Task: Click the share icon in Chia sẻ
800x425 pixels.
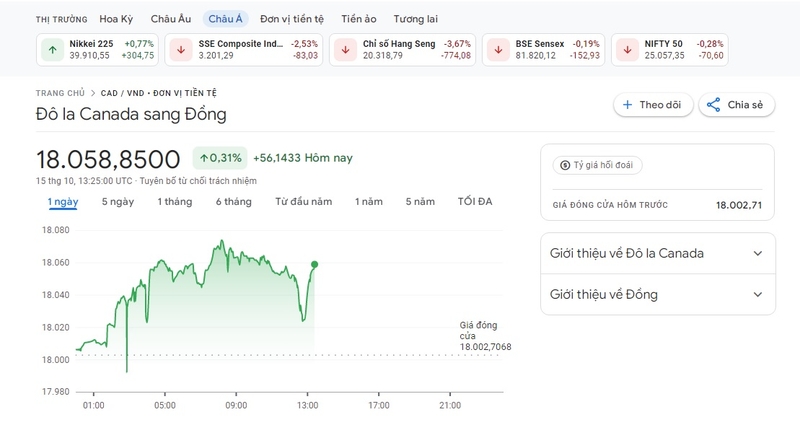Action: (x=713, y=105)
